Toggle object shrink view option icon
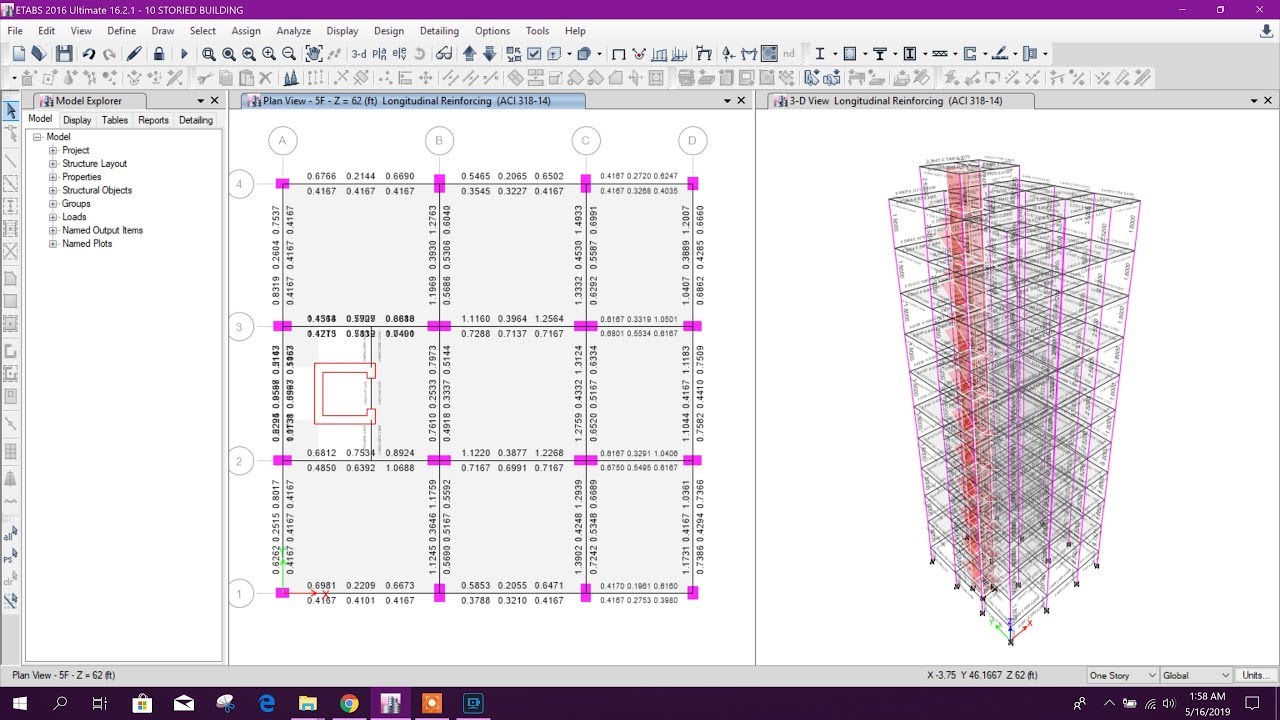The width and height of the screenshot is (1280, 720). pyautogui.click(x=514, y=54)
